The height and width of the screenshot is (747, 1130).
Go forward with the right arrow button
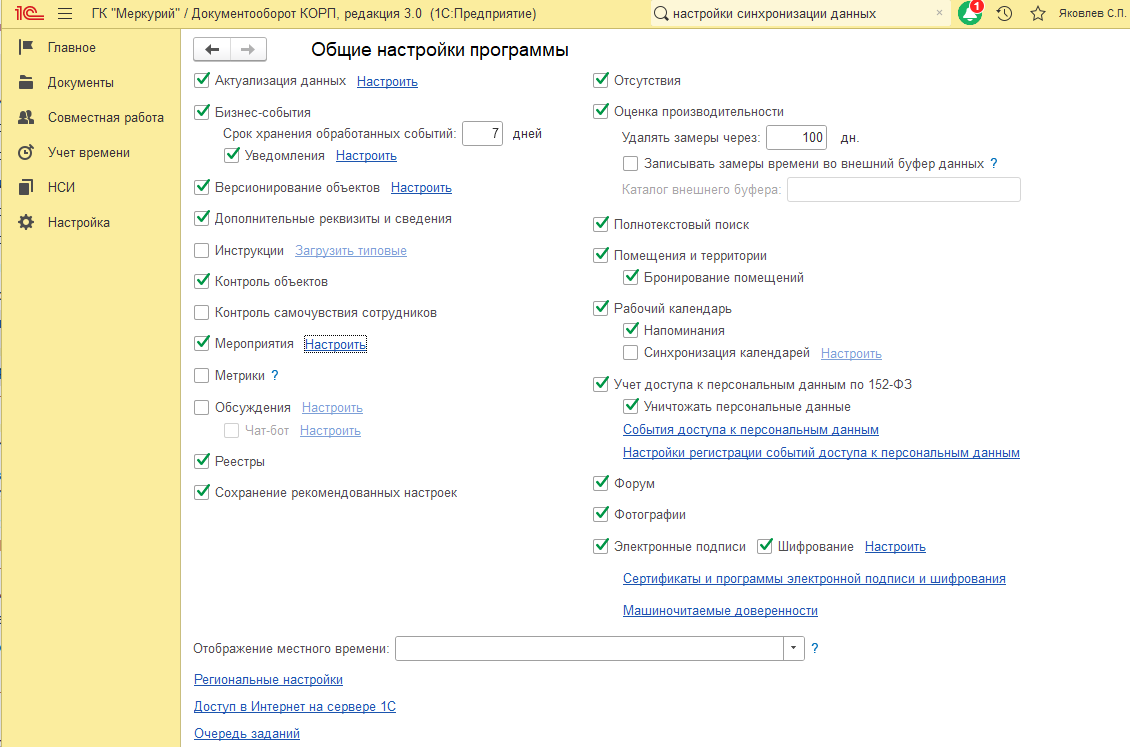(248, 49)
